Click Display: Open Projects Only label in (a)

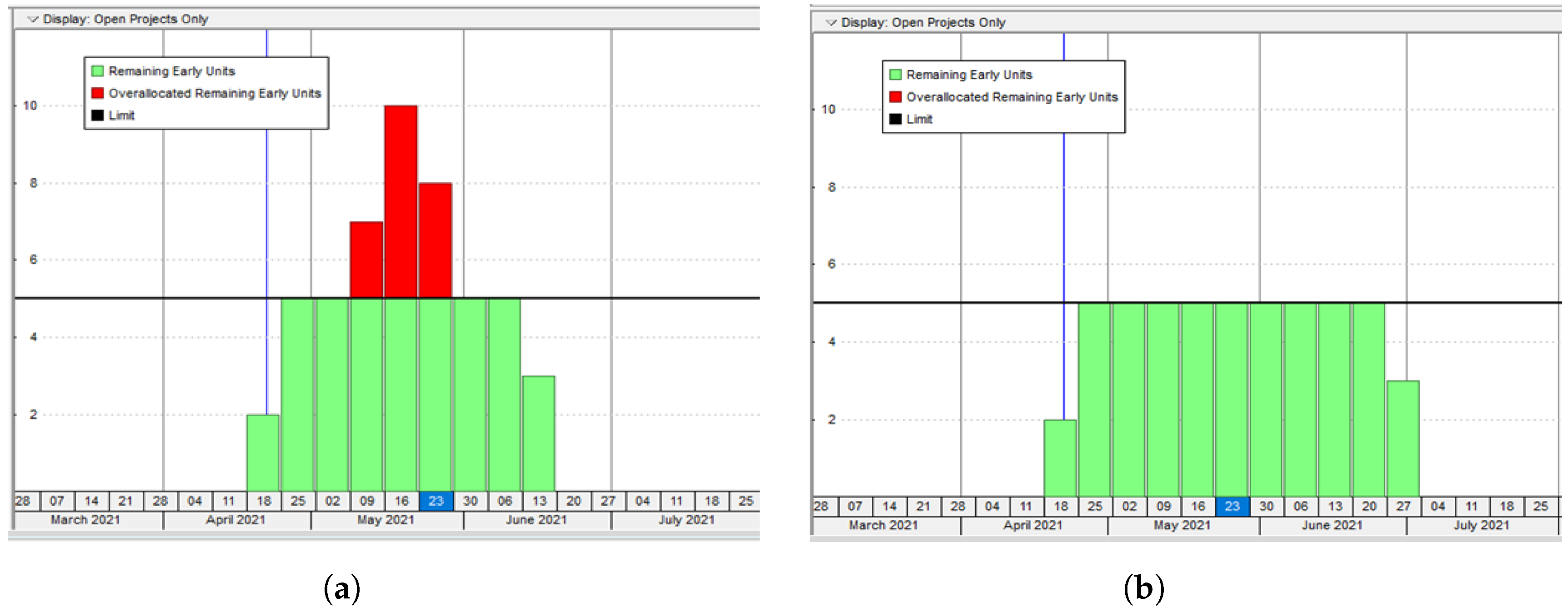[125, 20]
